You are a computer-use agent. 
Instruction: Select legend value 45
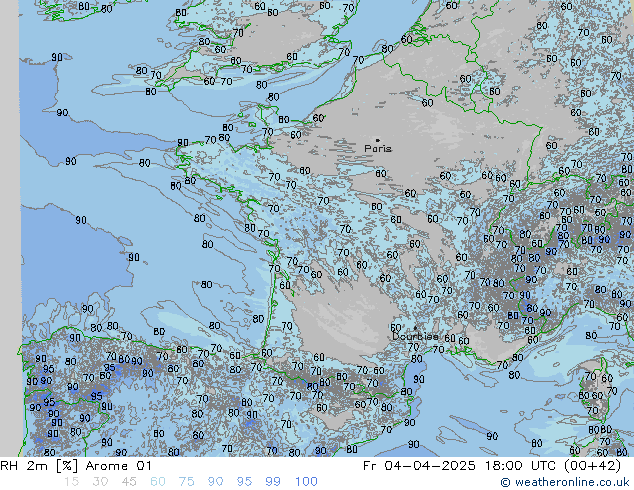[x=129, y=482]
